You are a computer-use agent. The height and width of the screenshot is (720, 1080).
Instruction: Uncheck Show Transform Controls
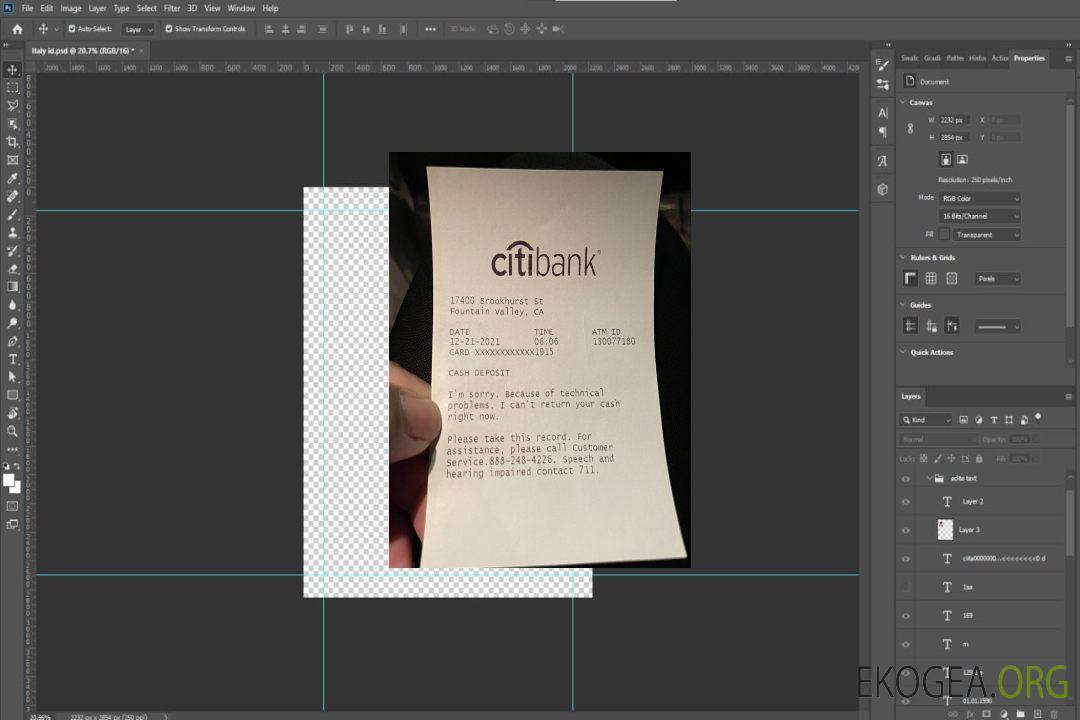point(168,29)
